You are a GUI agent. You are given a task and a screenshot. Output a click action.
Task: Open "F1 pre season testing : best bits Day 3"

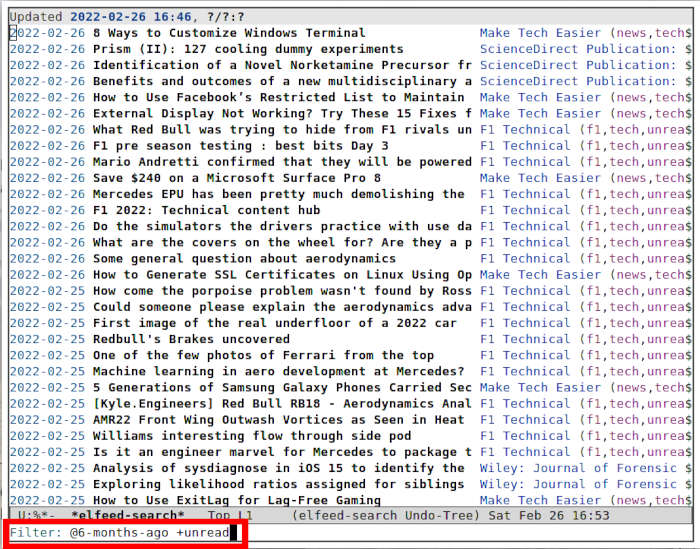point(241,146)
